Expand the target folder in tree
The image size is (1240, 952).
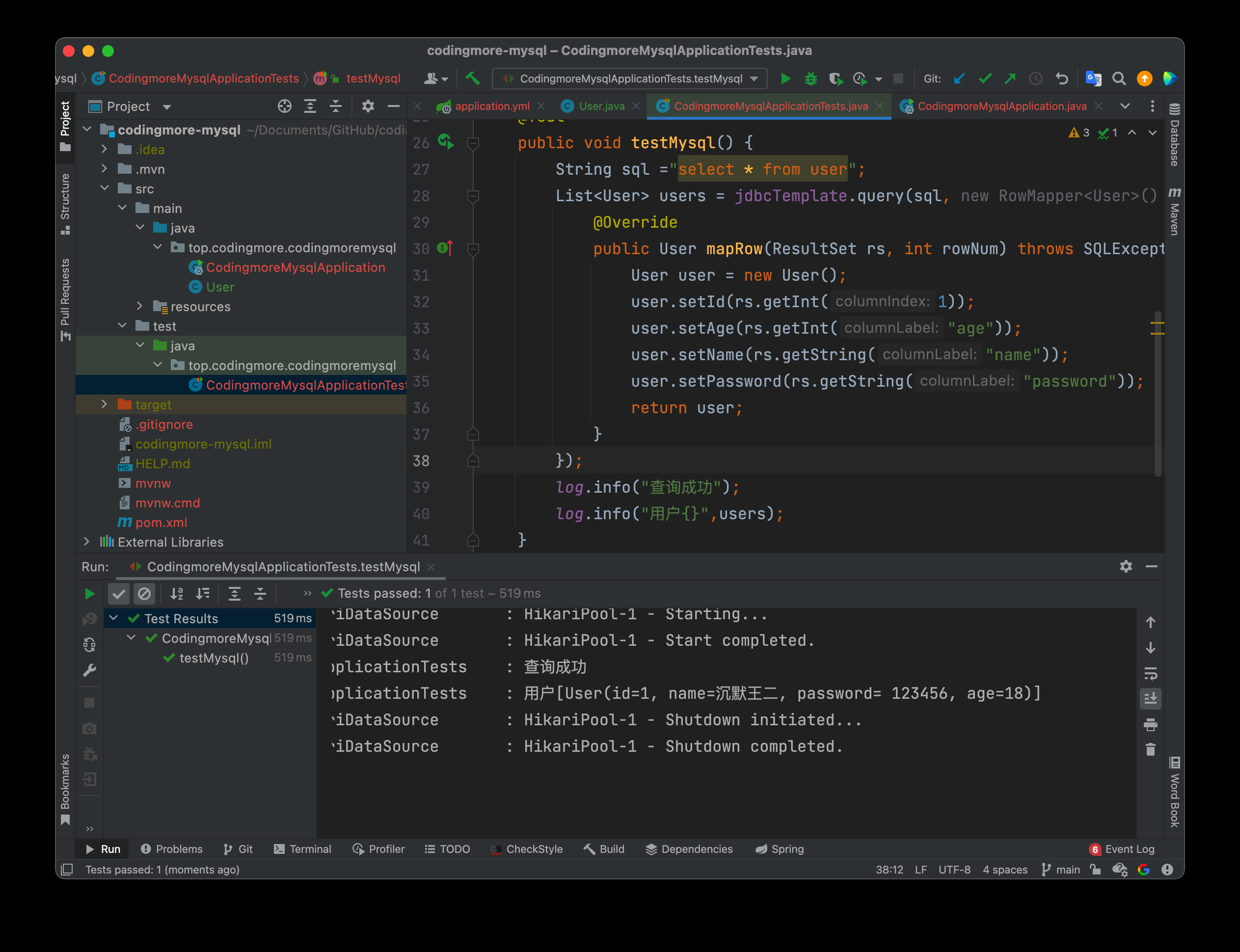pyautogui.click(x=104, y=404)
